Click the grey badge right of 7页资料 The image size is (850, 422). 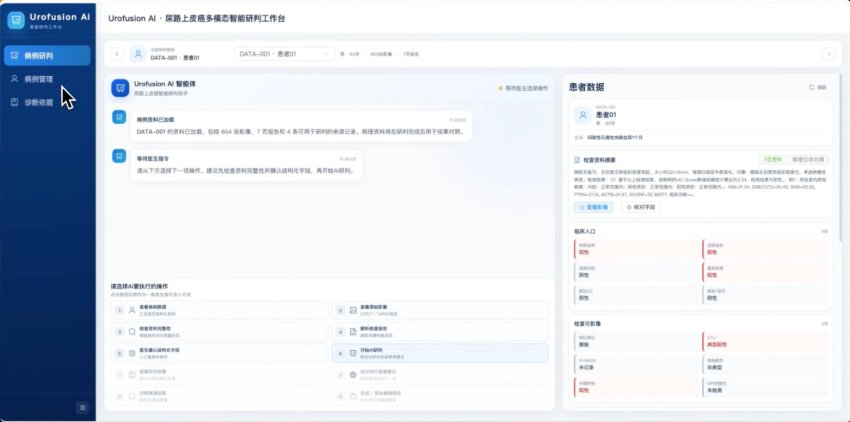[808, 159]
